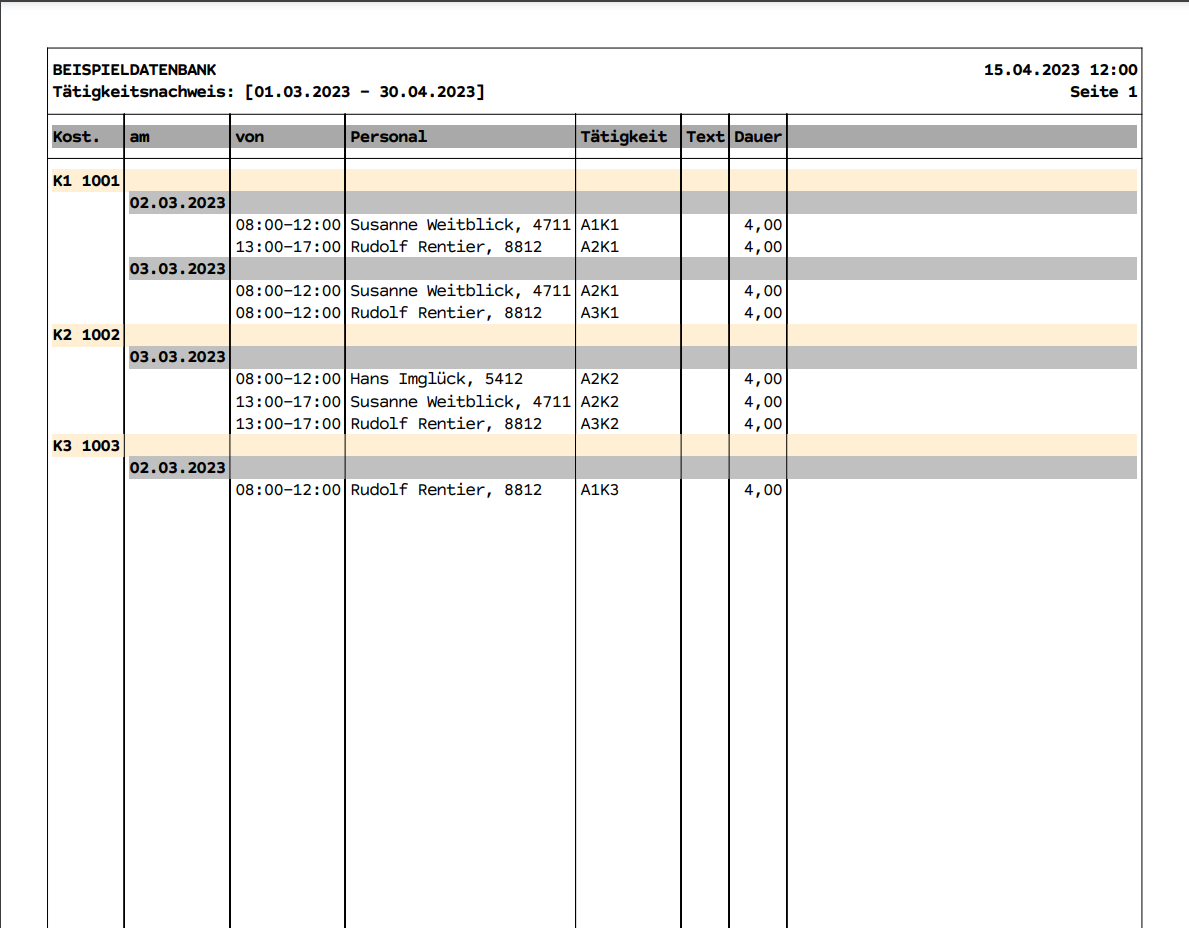Click the K1 1001 cost center row

pos(86,181)
